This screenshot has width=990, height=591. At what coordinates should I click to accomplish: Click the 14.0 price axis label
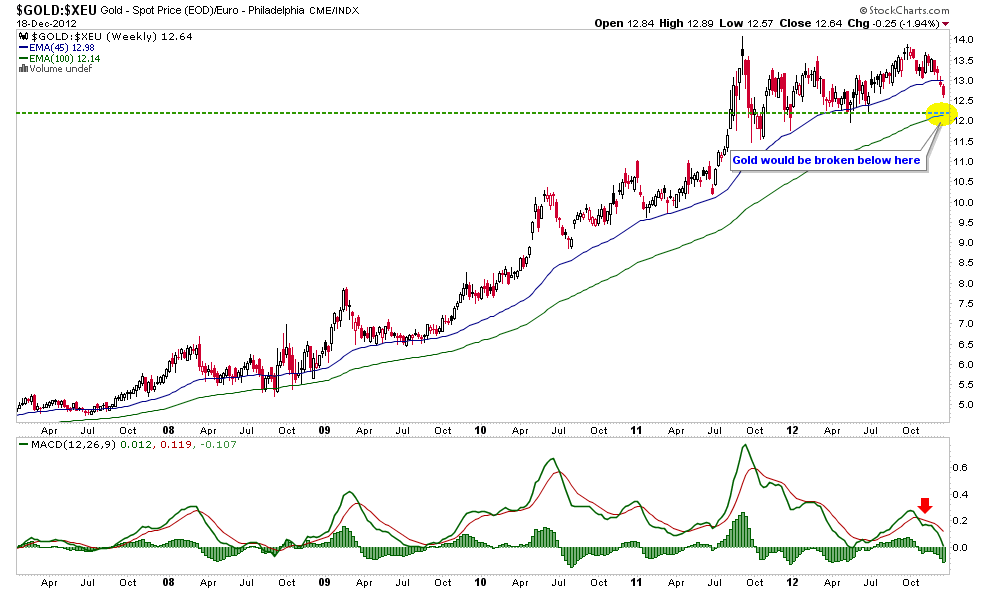[x=965, y=40]
